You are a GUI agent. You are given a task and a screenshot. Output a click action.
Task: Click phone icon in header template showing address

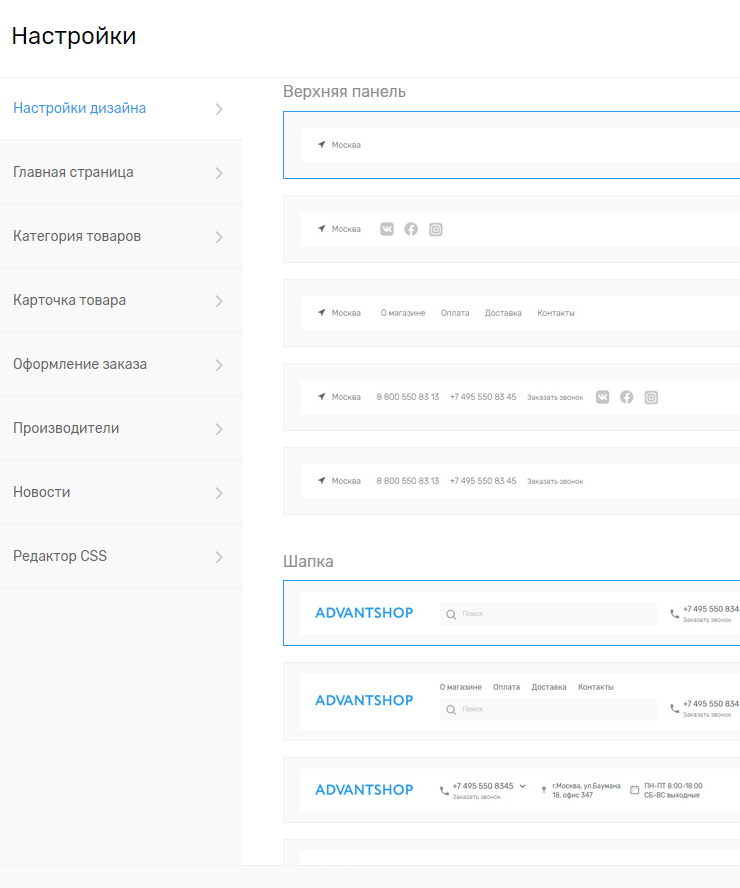tap(444, 790)
